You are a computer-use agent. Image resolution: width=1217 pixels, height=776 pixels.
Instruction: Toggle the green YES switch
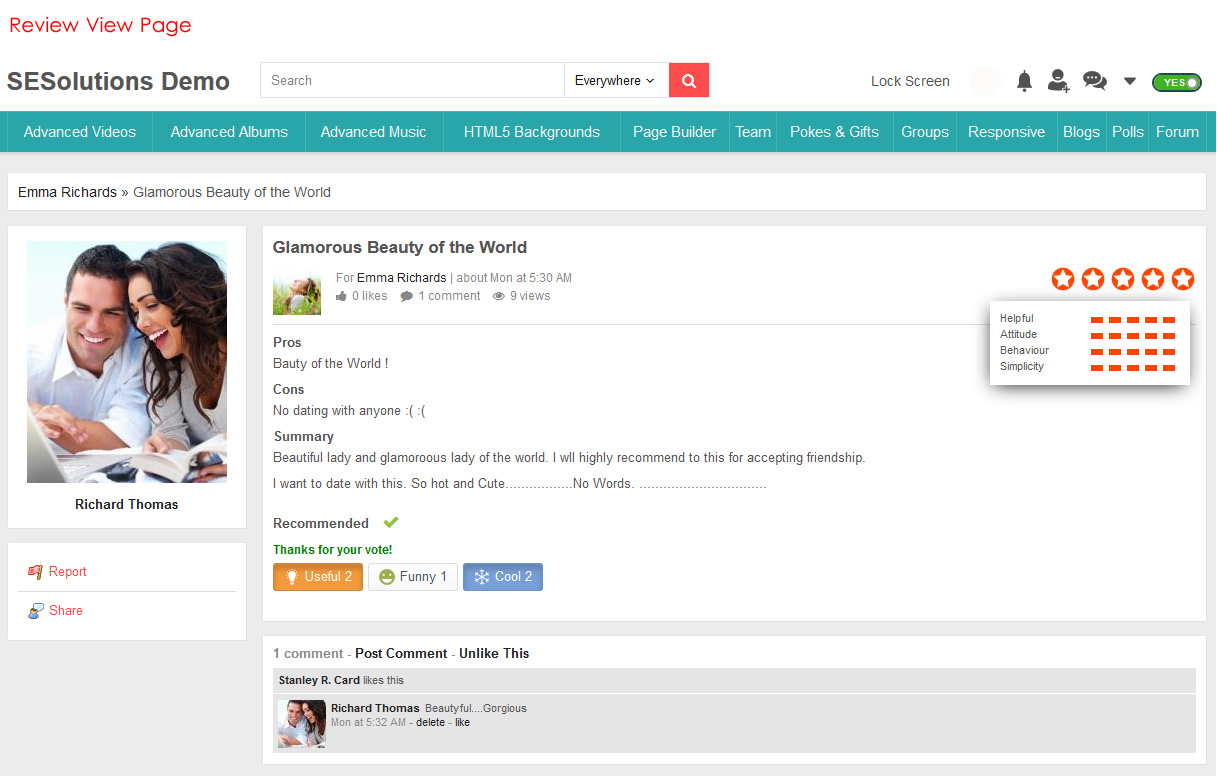tap(1176, 82)
